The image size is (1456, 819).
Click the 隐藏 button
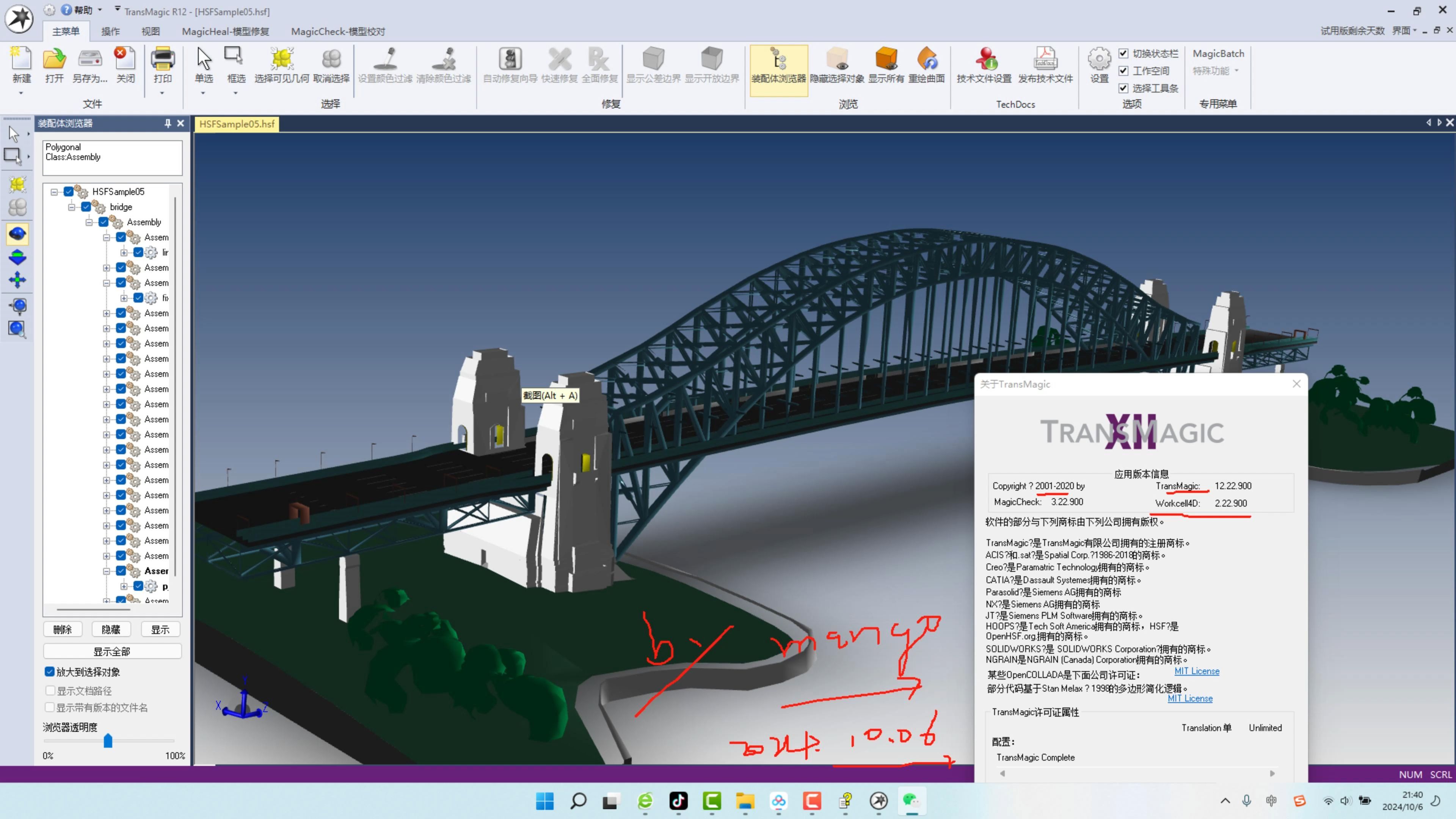[111, 629]
